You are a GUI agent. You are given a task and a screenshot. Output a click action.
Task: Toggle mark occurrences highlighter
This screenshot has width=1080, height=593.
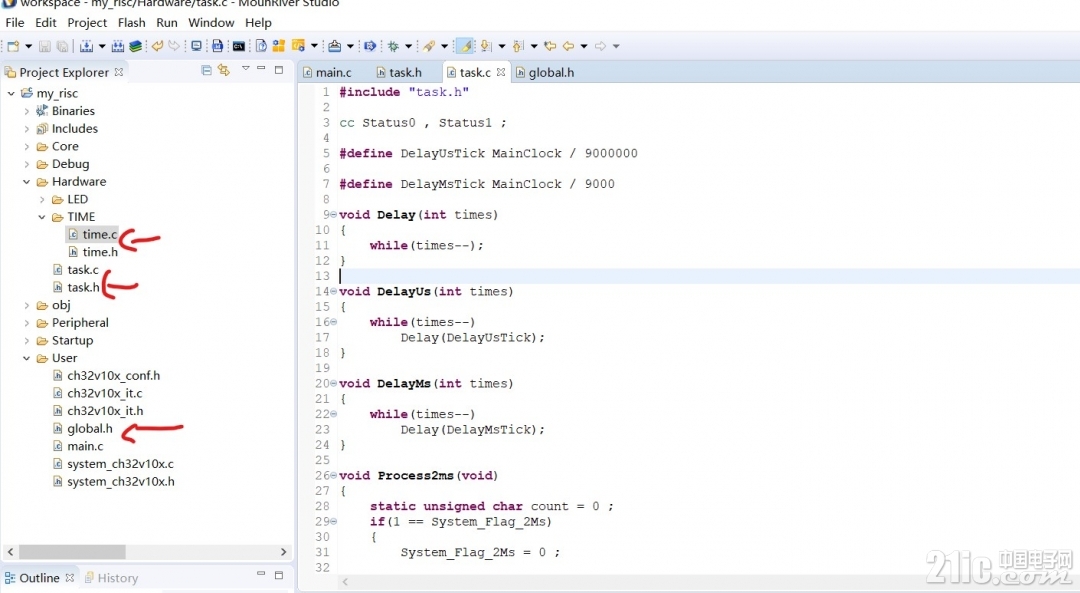[x=465, y=46]
